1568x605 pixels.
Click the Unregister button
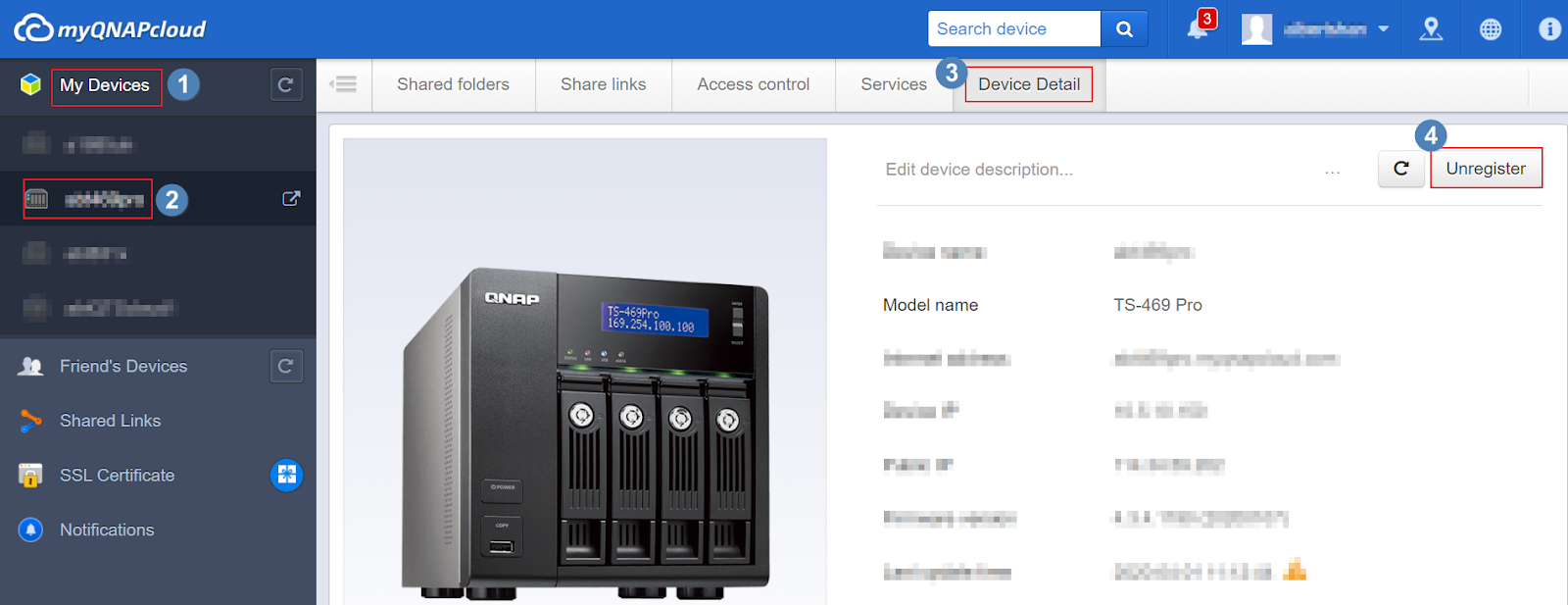click(x=1486, y=169)
